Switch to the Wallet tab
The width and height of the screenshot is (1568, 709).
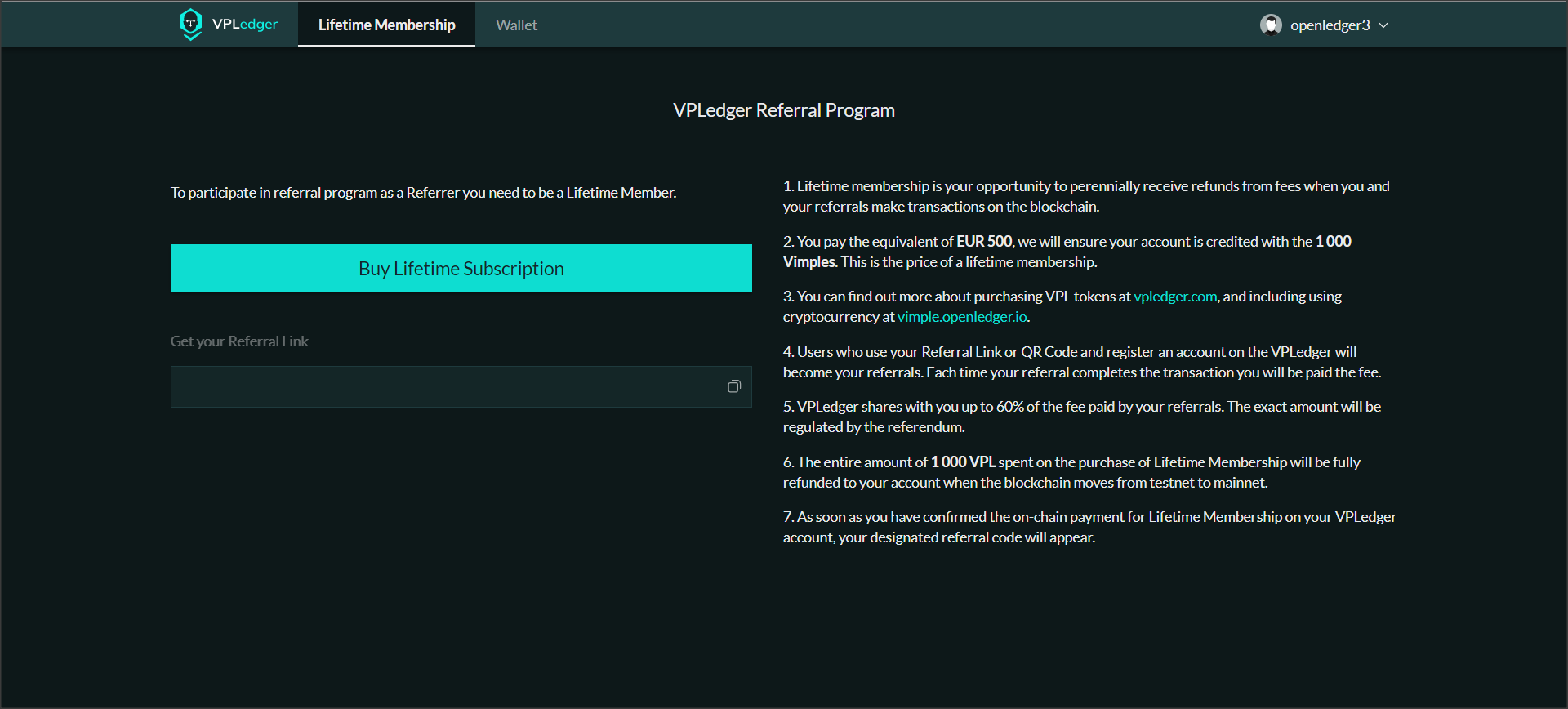516,25
